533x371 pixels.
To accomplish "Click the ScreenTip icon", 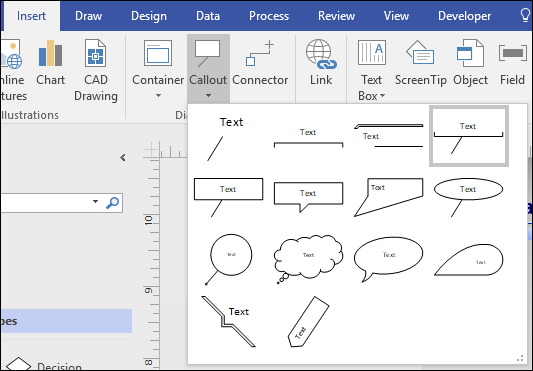I will 420,53.
